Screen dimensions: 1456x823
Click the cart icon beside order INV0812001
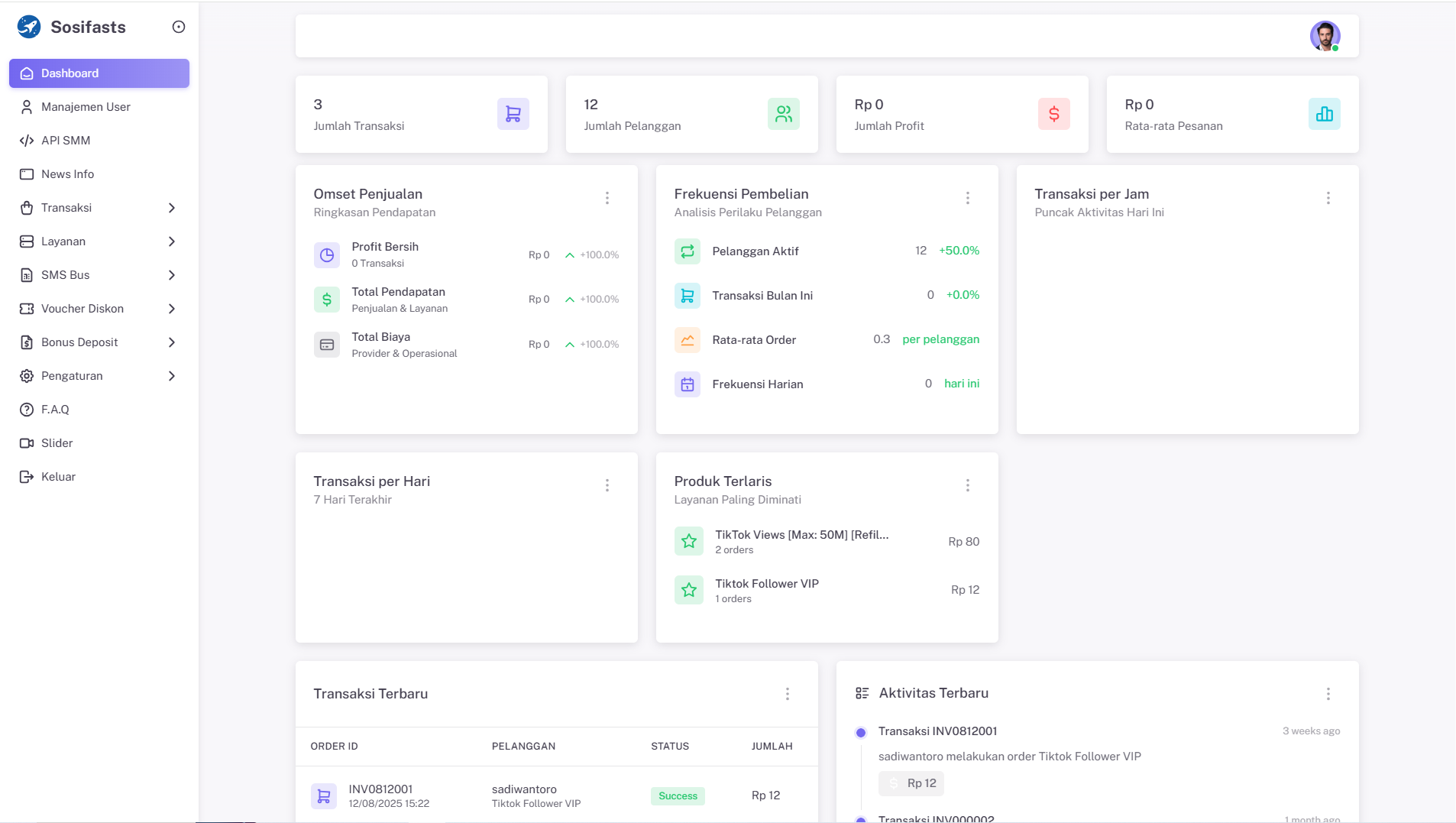pos(324,796)
